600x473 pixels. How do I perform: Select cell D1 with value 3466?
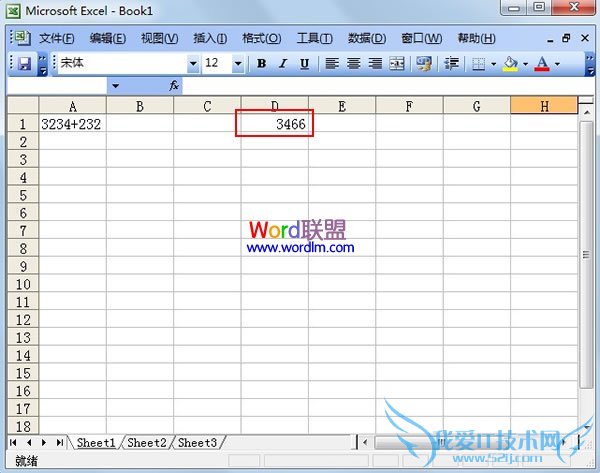(275, 124)
